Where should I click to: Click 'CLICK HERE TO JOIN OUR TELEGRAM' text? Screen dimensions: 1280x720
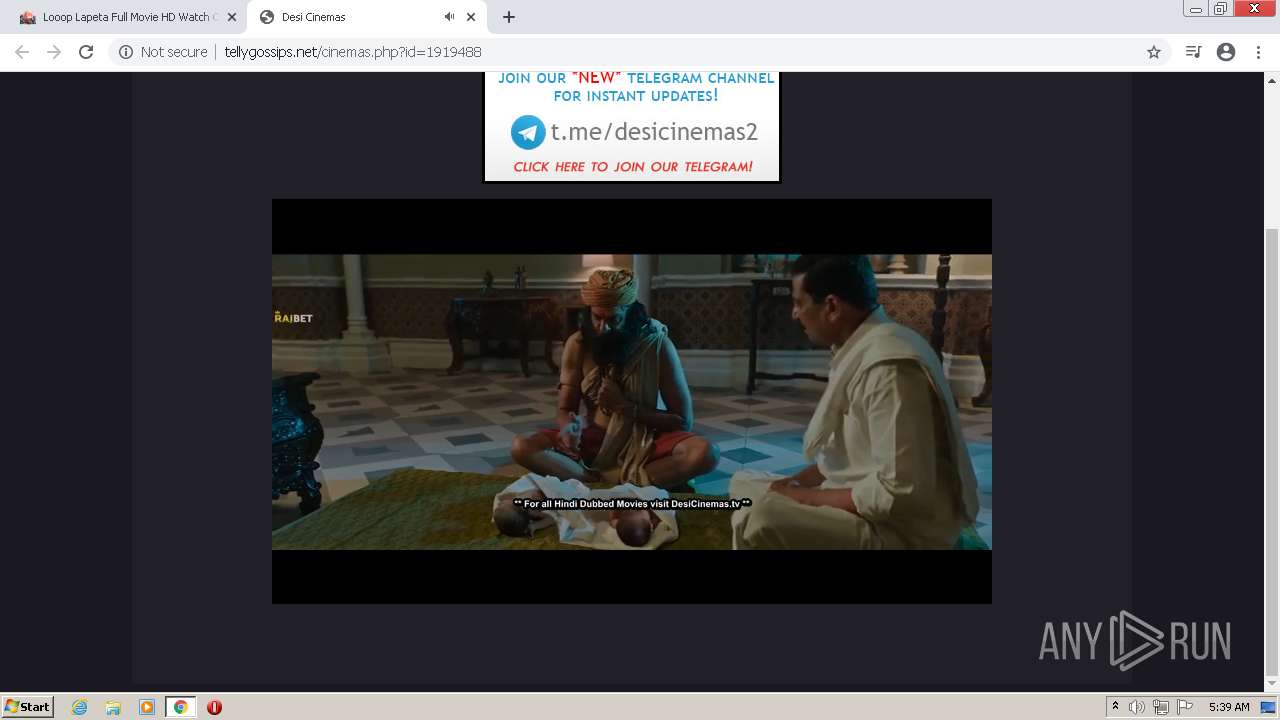633,167
